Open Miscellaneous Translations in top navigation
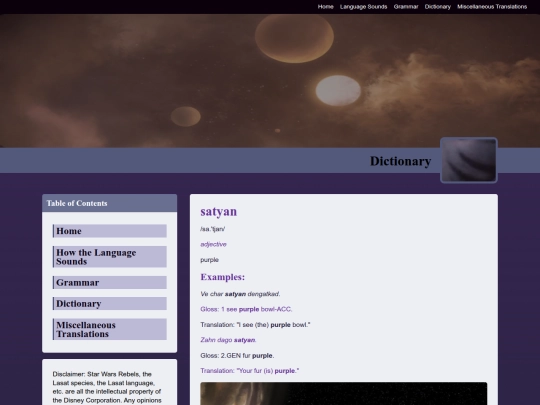Screen dimensions: 540x405 coord(492,7)
